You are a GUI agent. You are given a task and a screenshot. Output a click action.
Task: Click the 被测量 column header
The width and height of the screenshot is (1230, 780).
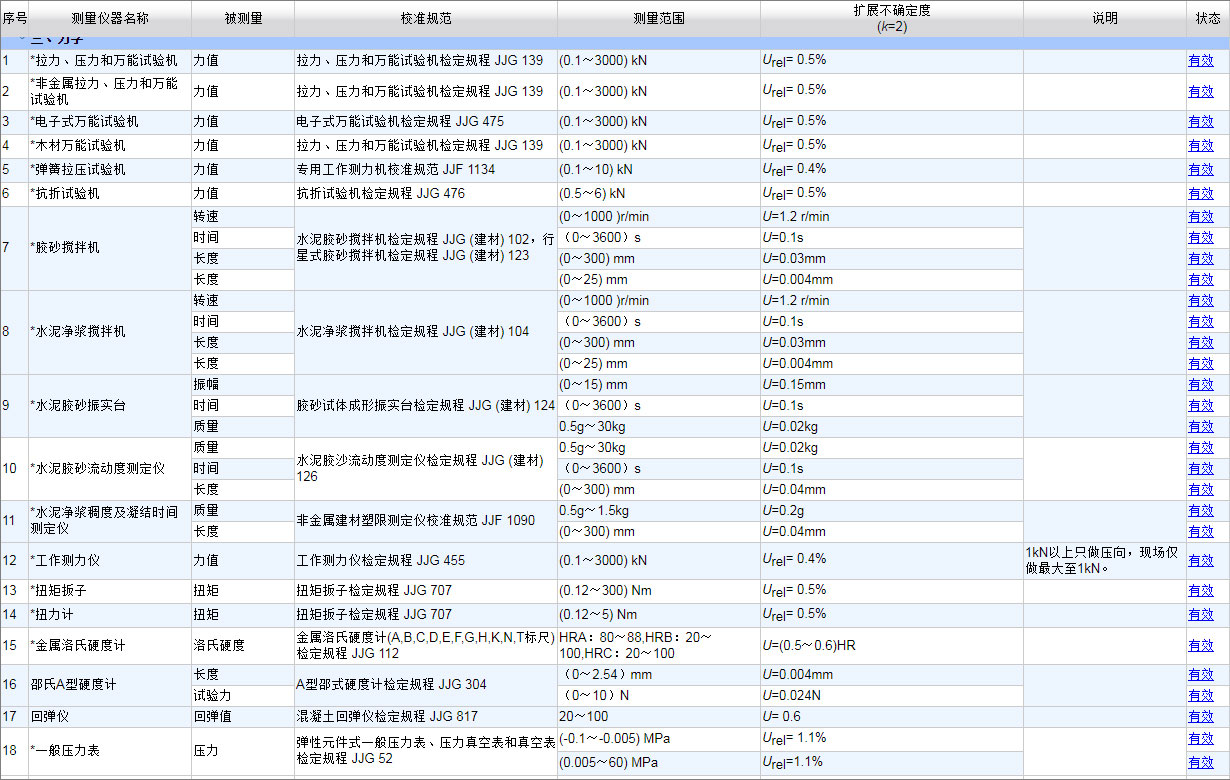242,19
